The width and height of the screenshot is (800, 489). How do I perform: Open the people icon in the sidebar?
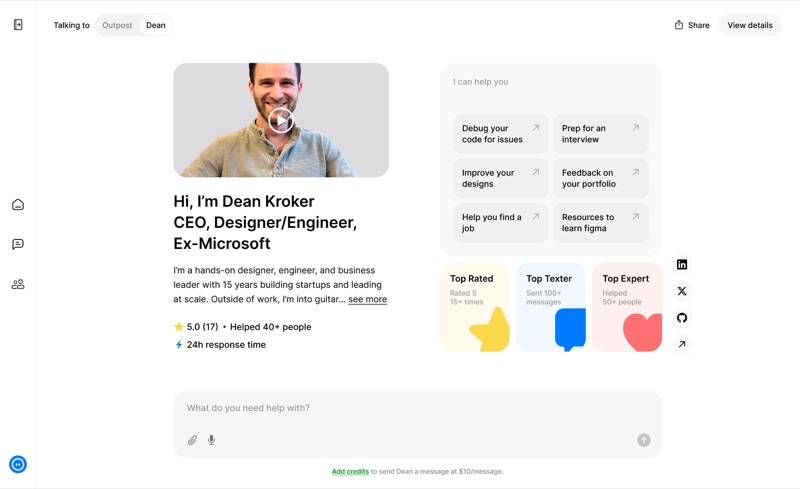pyautogui.click(x=18, y=284)
